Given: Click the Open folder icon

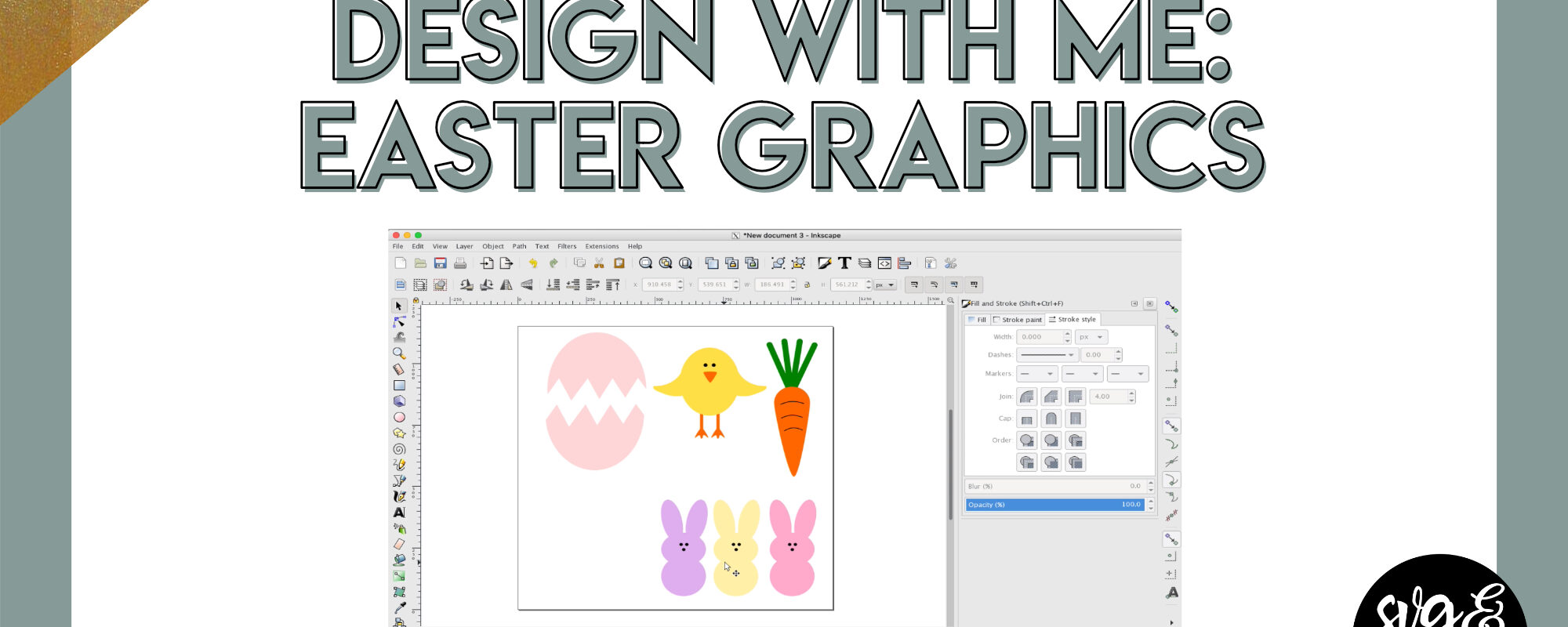Looking at the screenshot, I should 420,263.
